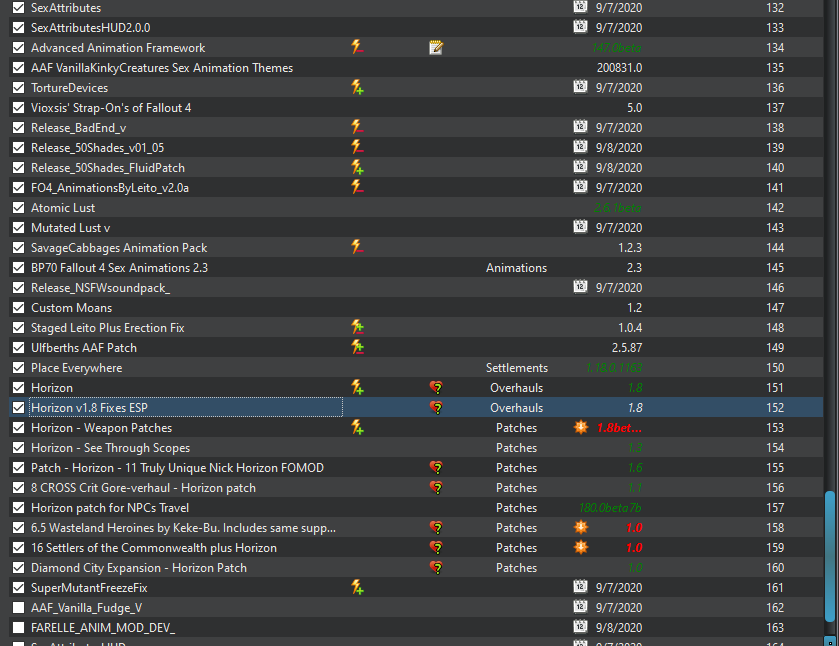Click the update star icon on Wasteland Heroines row

[581, 527]
